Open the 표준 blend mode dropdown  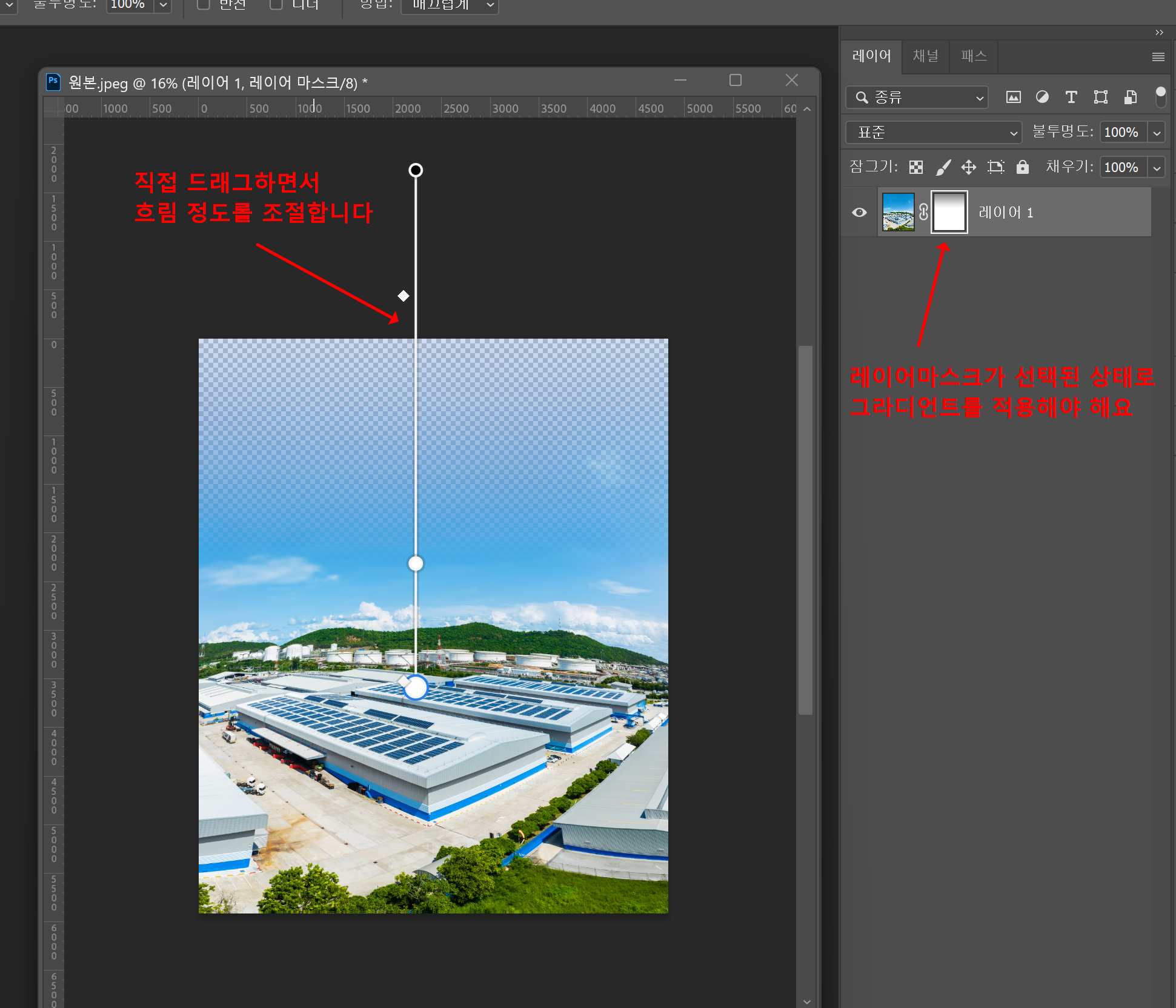[933, 132]
